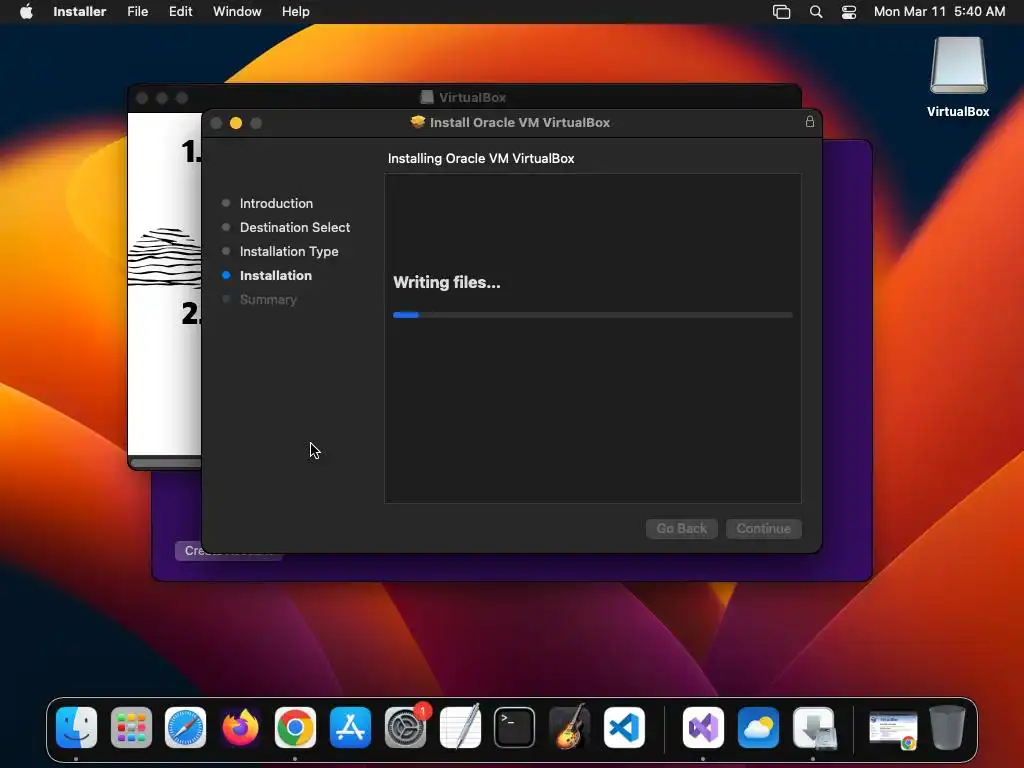Click the date and time in menu bar
Viewport: 1024px width, 768px height.
tap(939, 12)
